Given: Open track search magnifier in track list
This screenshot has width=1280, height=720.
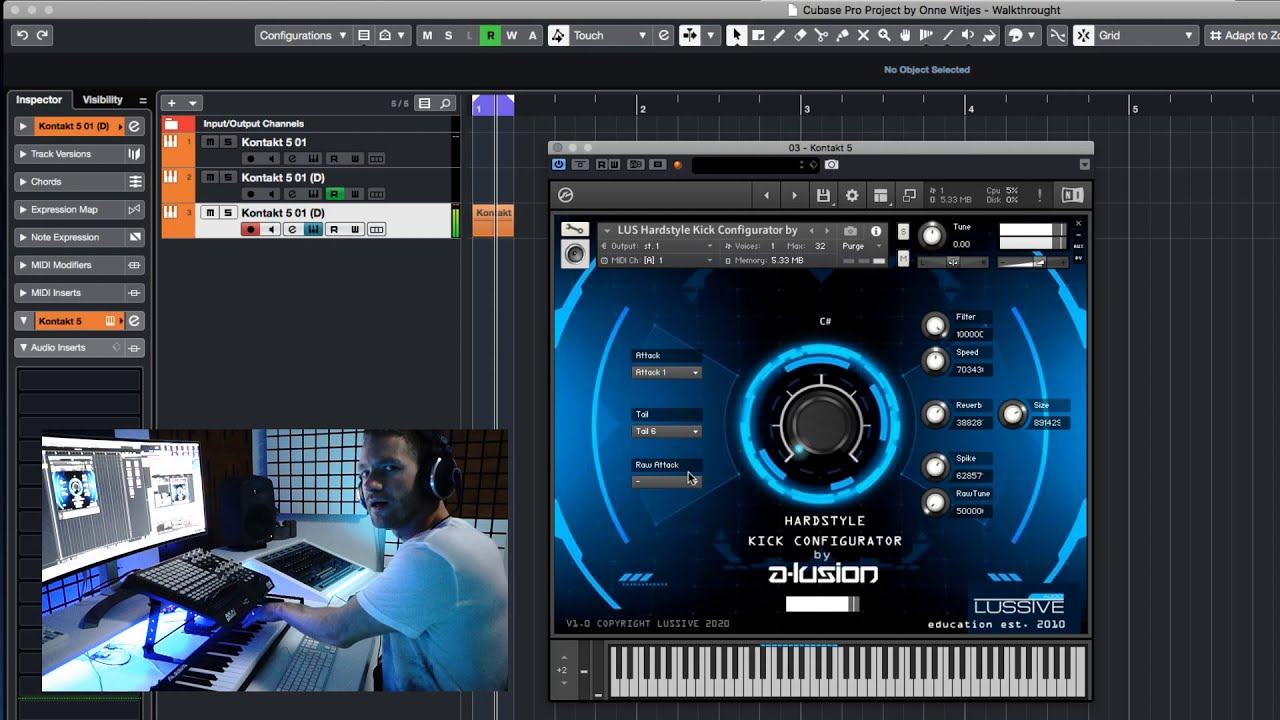Looking at the screenshot, I should 446,103.
